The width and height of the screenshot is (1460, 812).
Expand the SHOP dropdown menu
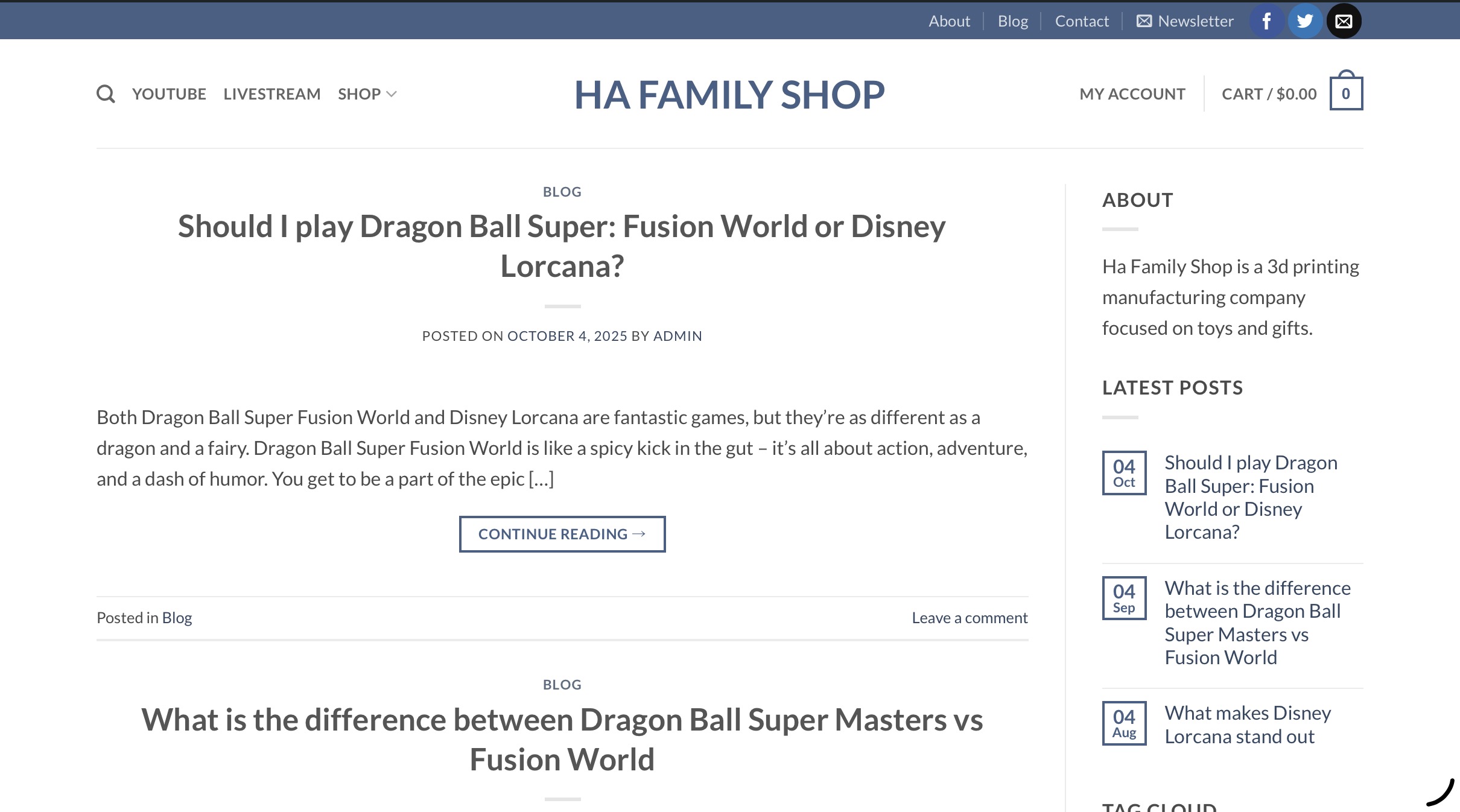click(367, 94)
